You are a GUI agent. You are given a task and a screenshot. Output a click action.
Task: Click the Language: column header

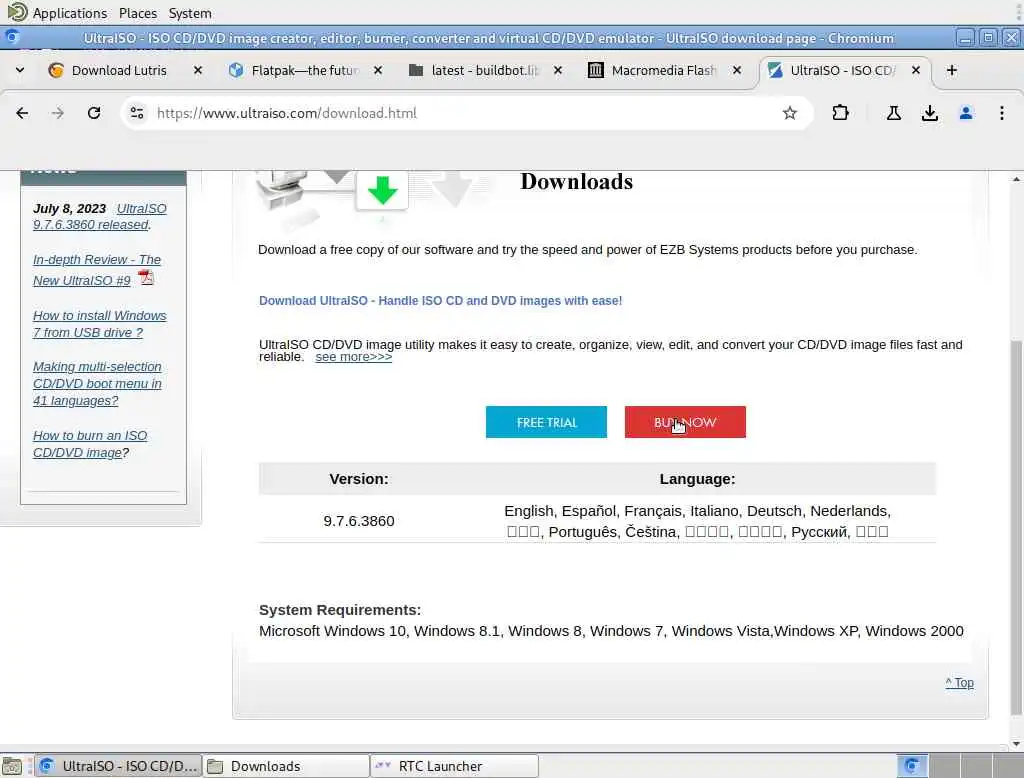click(x=697, y=479)
